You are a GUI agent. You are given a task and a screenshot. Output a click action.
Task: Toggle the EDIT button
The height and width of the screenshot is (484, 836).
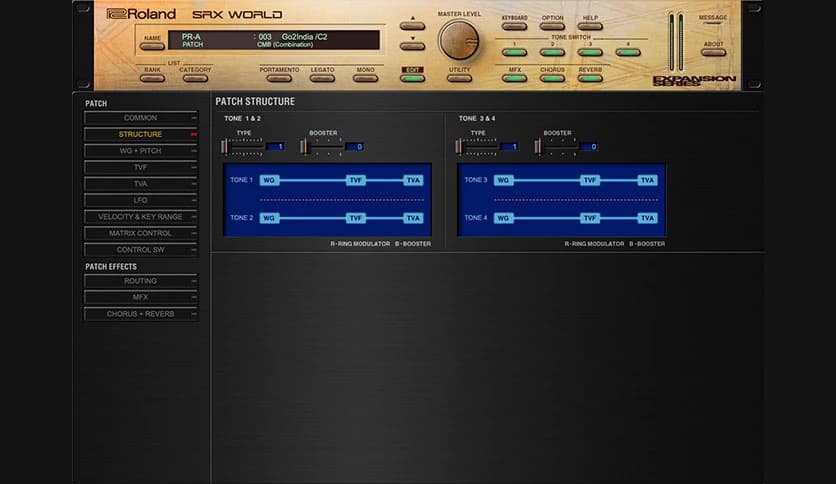click(413, 78)
